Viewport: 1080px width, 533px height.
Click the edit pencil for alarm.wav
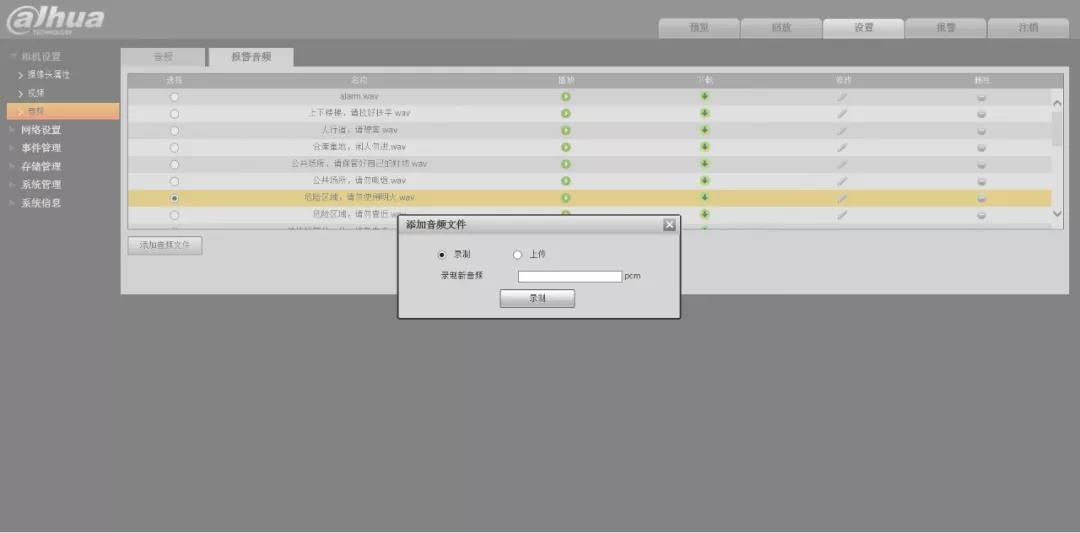tap(842, 96)
